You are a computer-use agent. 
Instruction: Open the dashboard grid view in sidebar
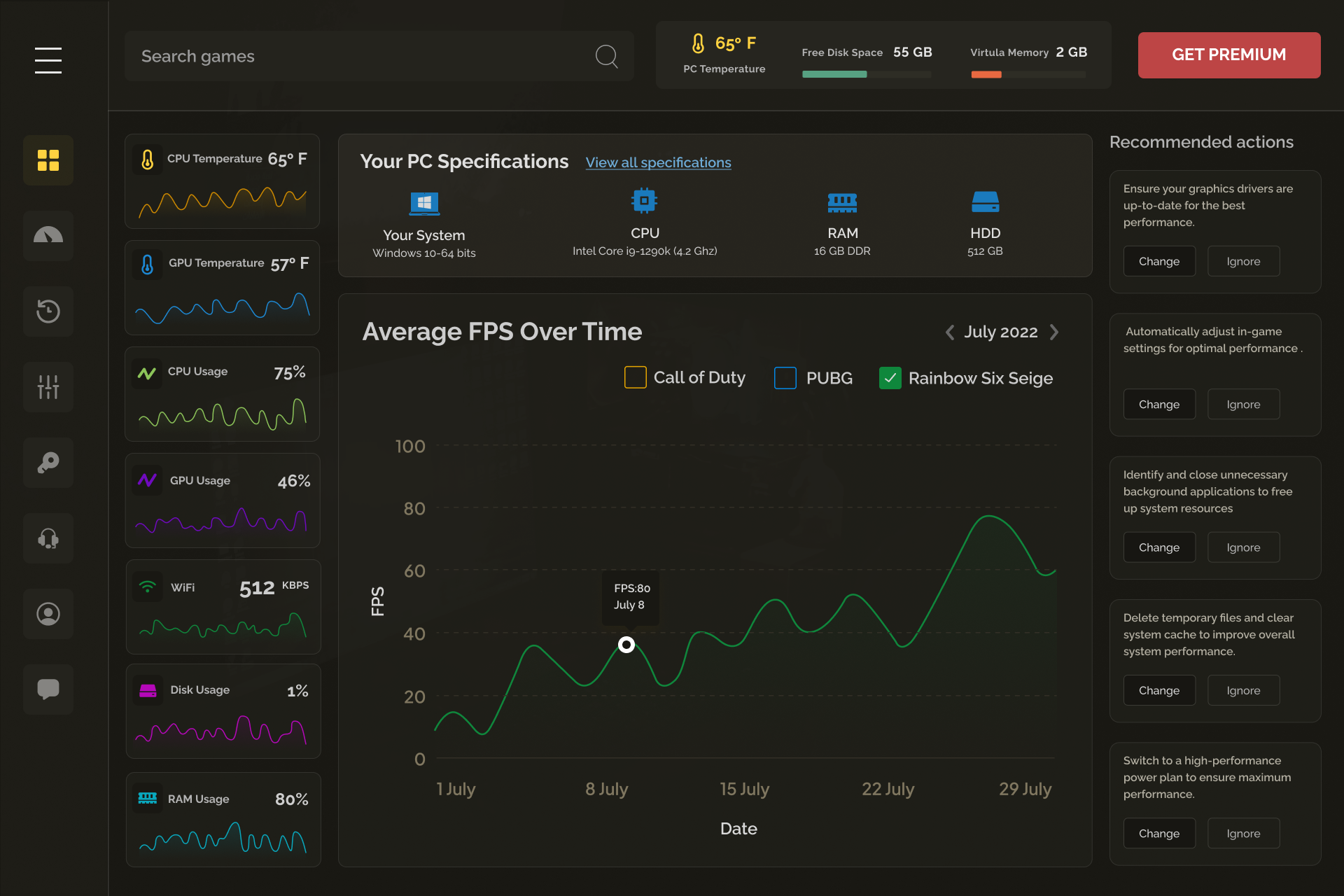point(48,160)
